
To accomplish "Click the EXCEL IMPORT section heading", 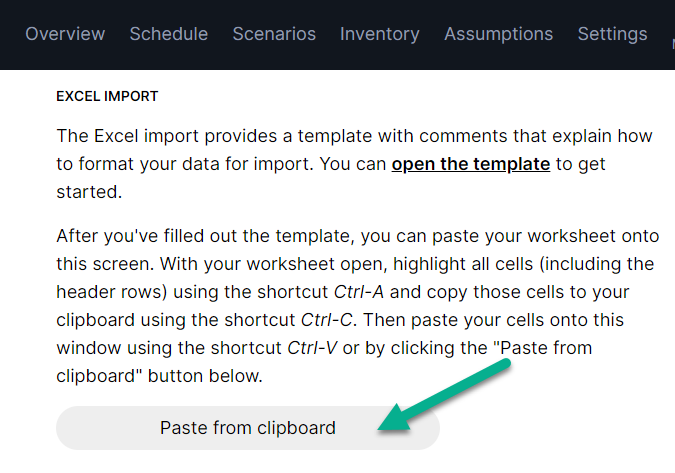I will click(108, 97).
